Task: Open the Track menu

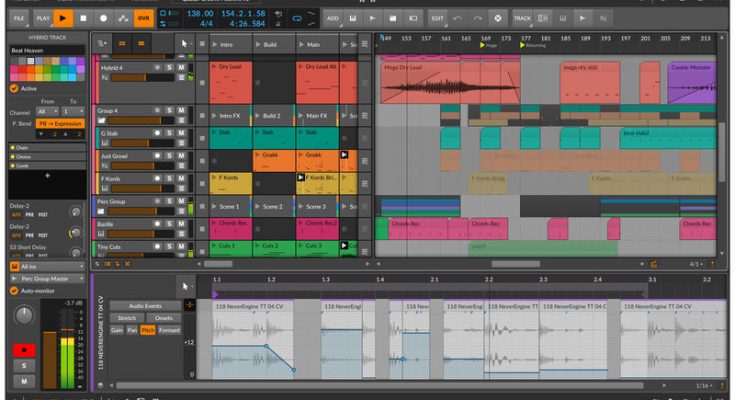Action: pyautogui.click(x=523, y=18)
